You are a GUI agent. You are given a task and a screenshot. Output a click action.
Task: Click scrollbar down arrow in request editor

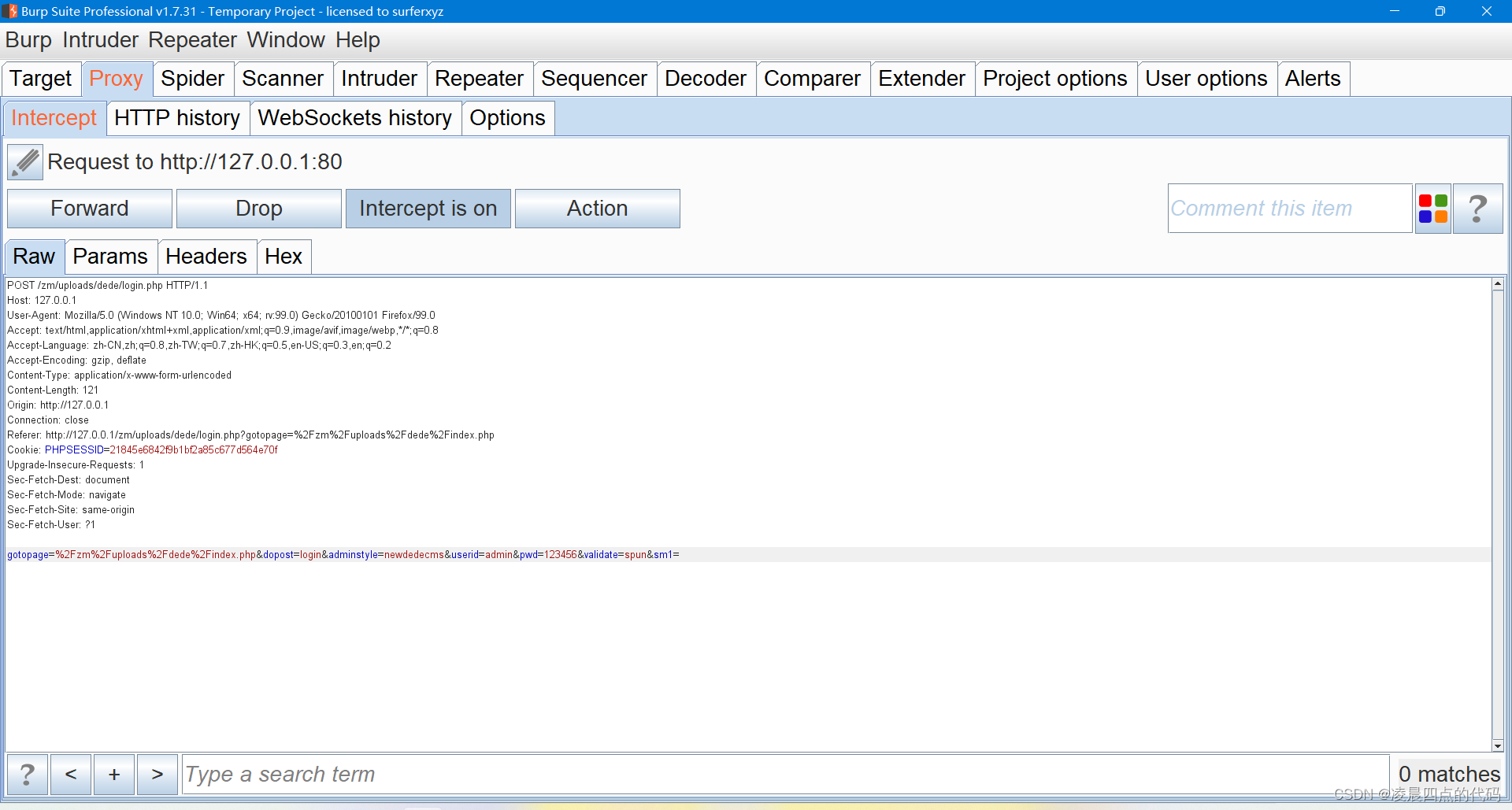point(1497,745)
